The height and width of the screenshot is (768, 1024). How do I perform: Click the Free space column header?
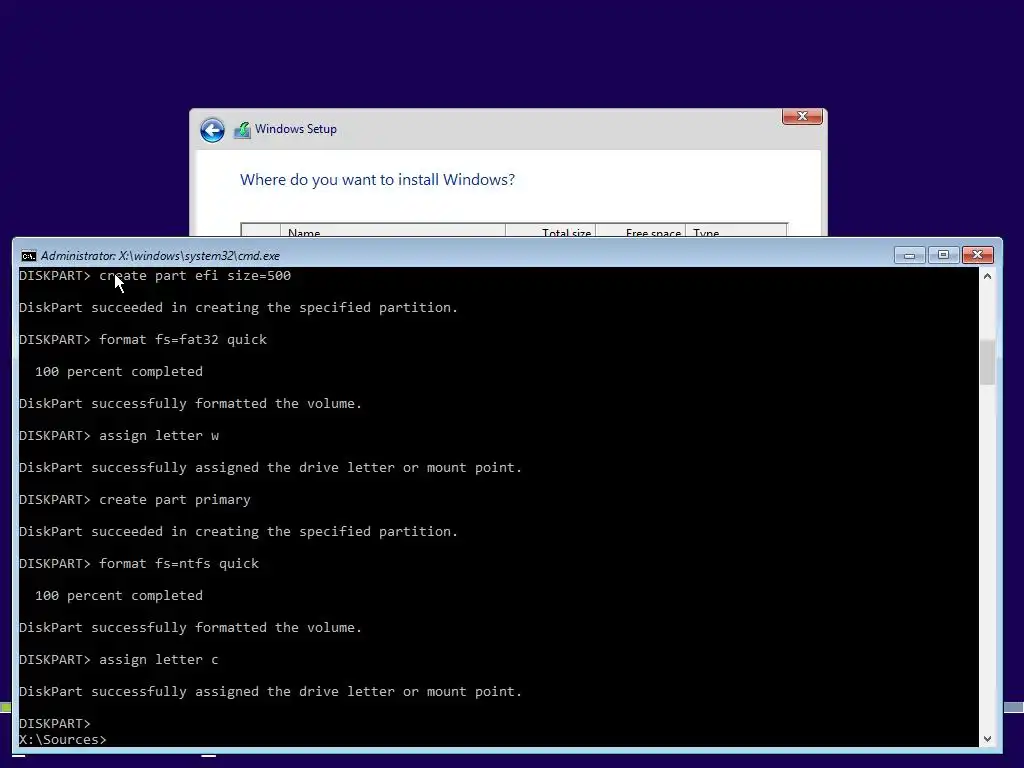(x=641, y=232)
